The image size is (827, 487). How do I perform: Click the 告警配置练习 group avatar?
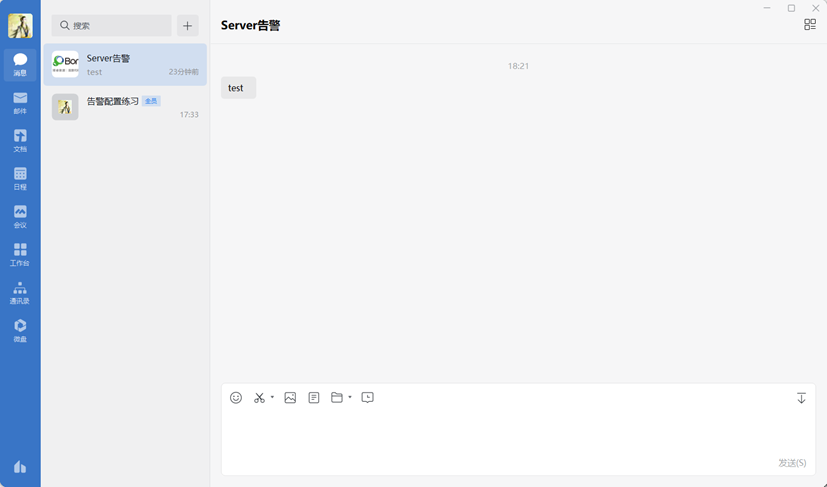click(65, 107)
